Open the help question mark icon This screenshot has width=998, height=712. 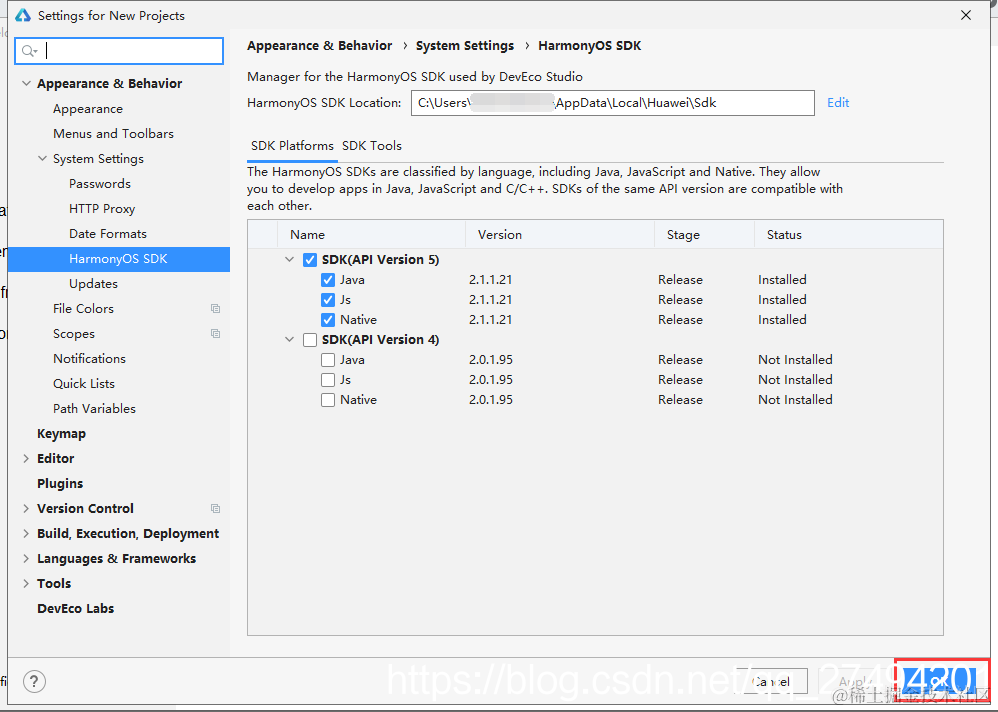34,681
